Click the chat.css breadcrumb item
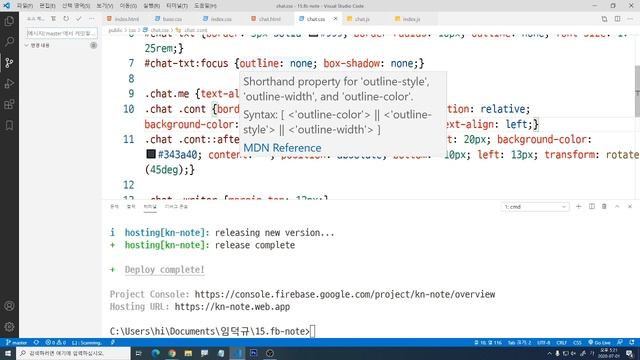This screenshot has width=640, height=360. [156, 30]
